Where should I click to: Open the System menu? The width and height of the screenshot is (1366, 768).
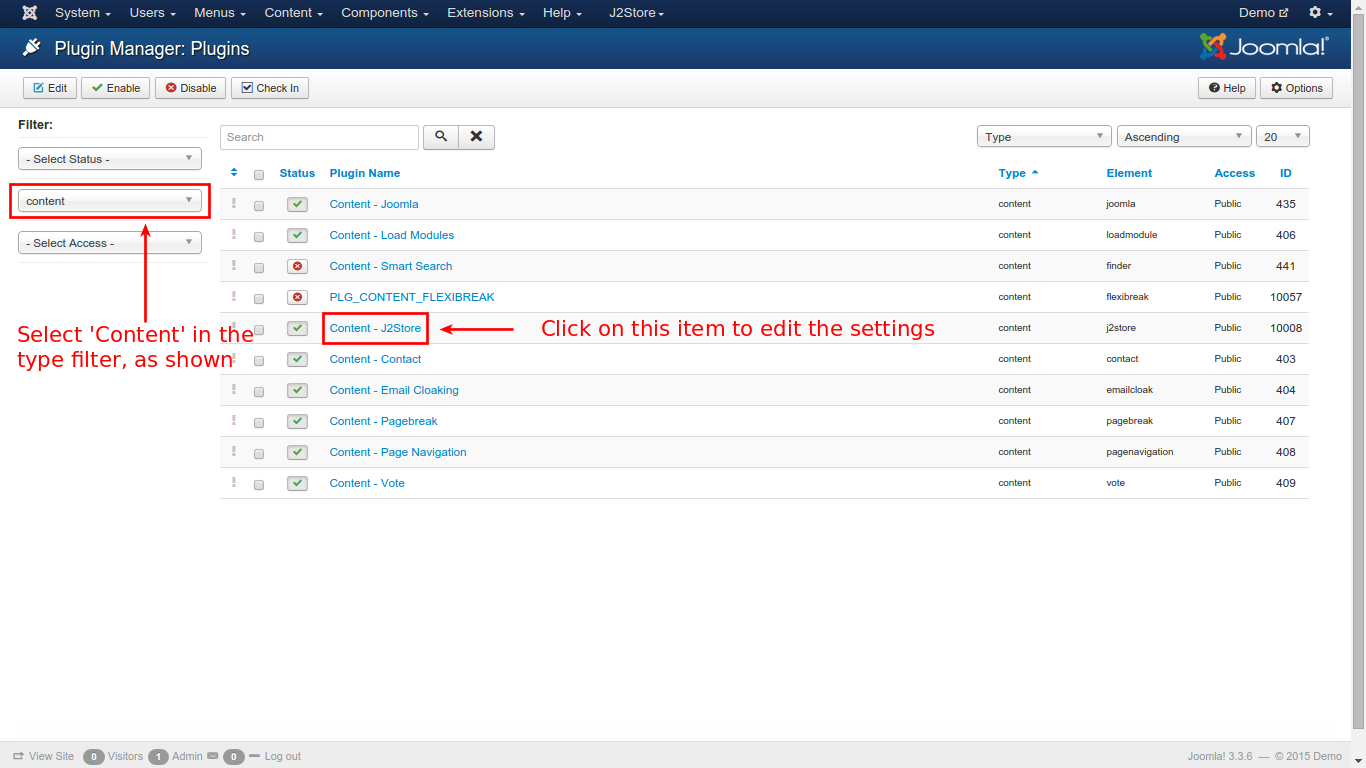(83, 13)
